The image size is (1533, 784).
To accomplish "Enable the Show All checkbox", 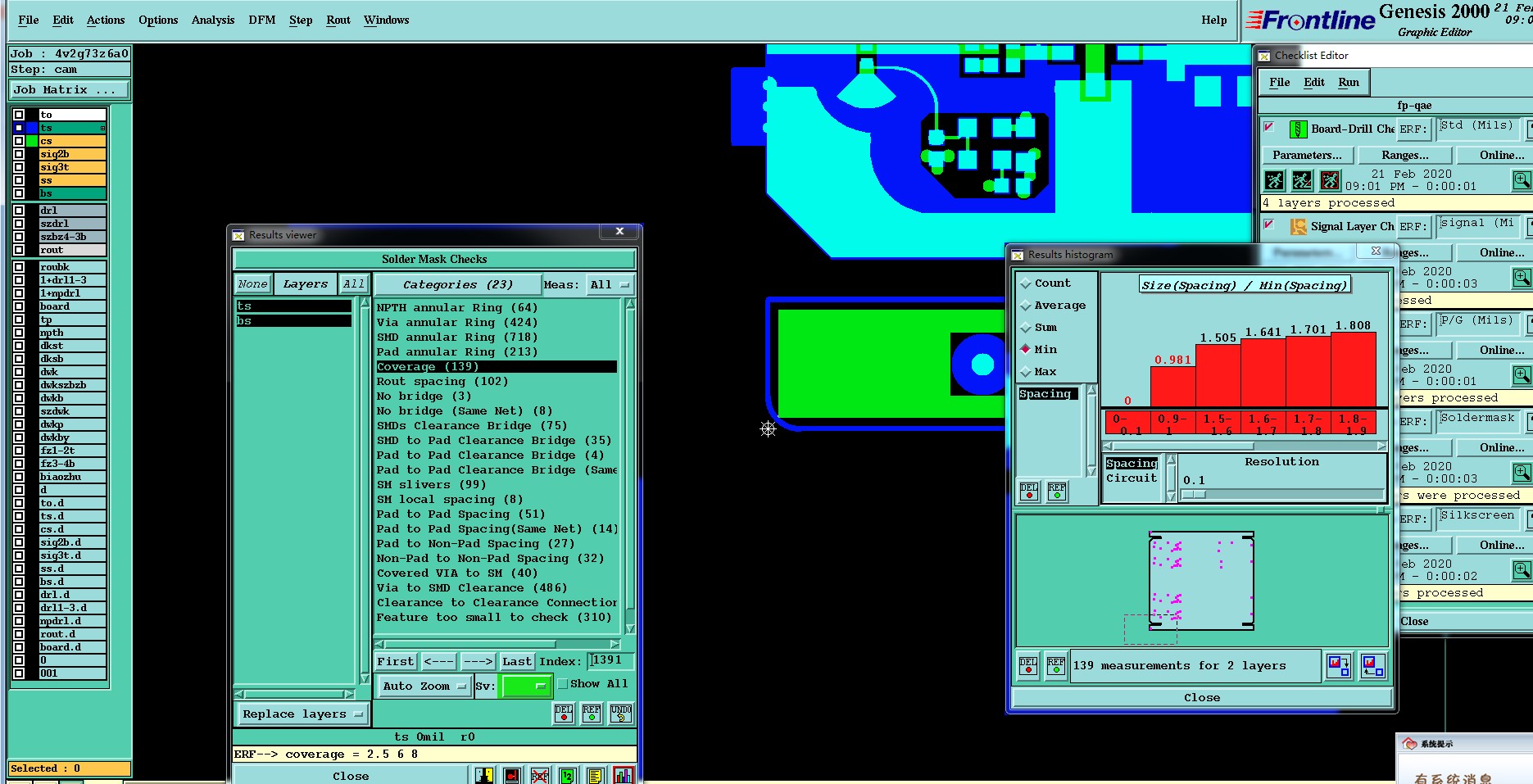I will click(562, 684).
